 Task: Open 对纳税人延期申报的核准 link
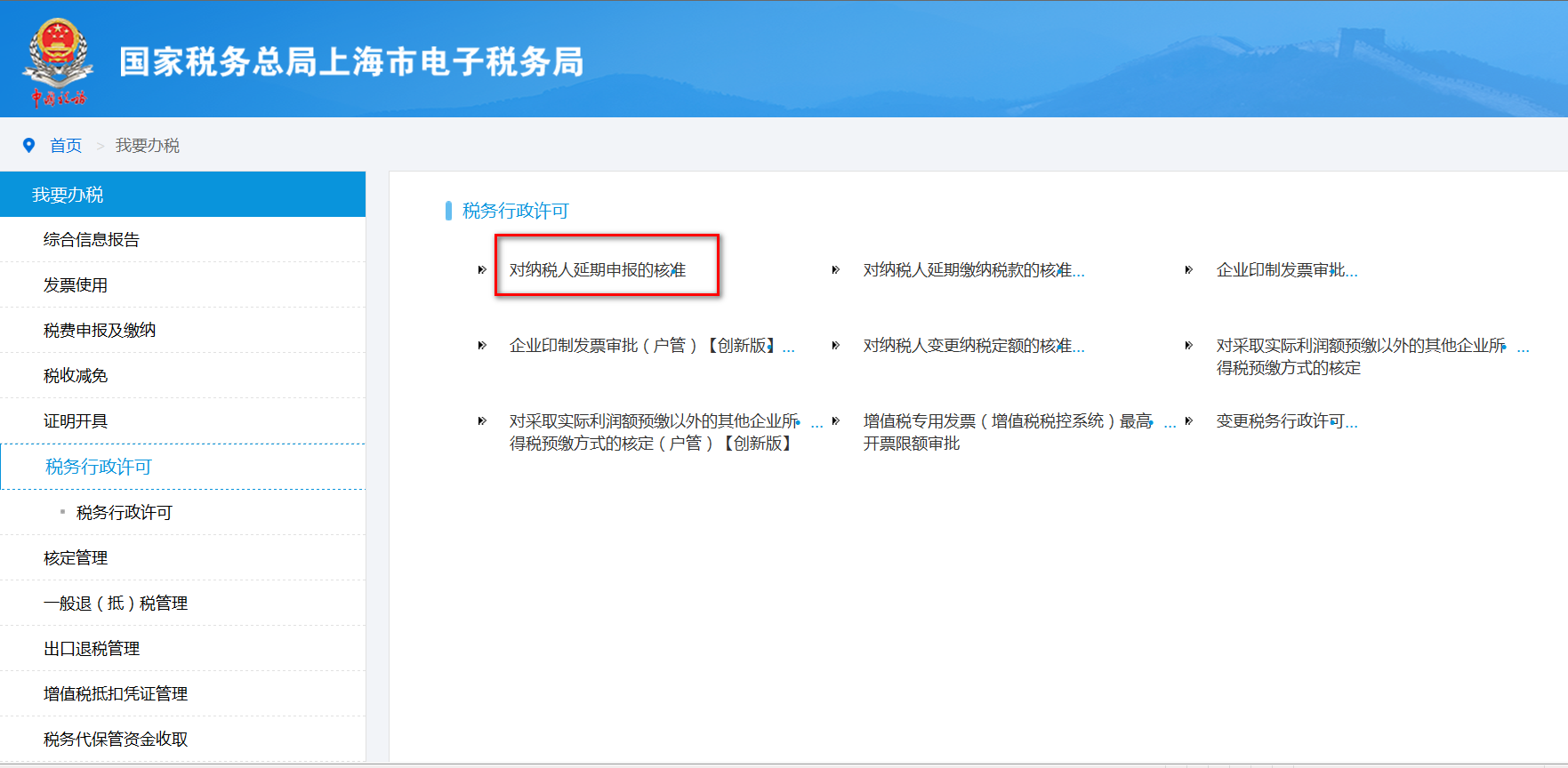coord(598,269)
